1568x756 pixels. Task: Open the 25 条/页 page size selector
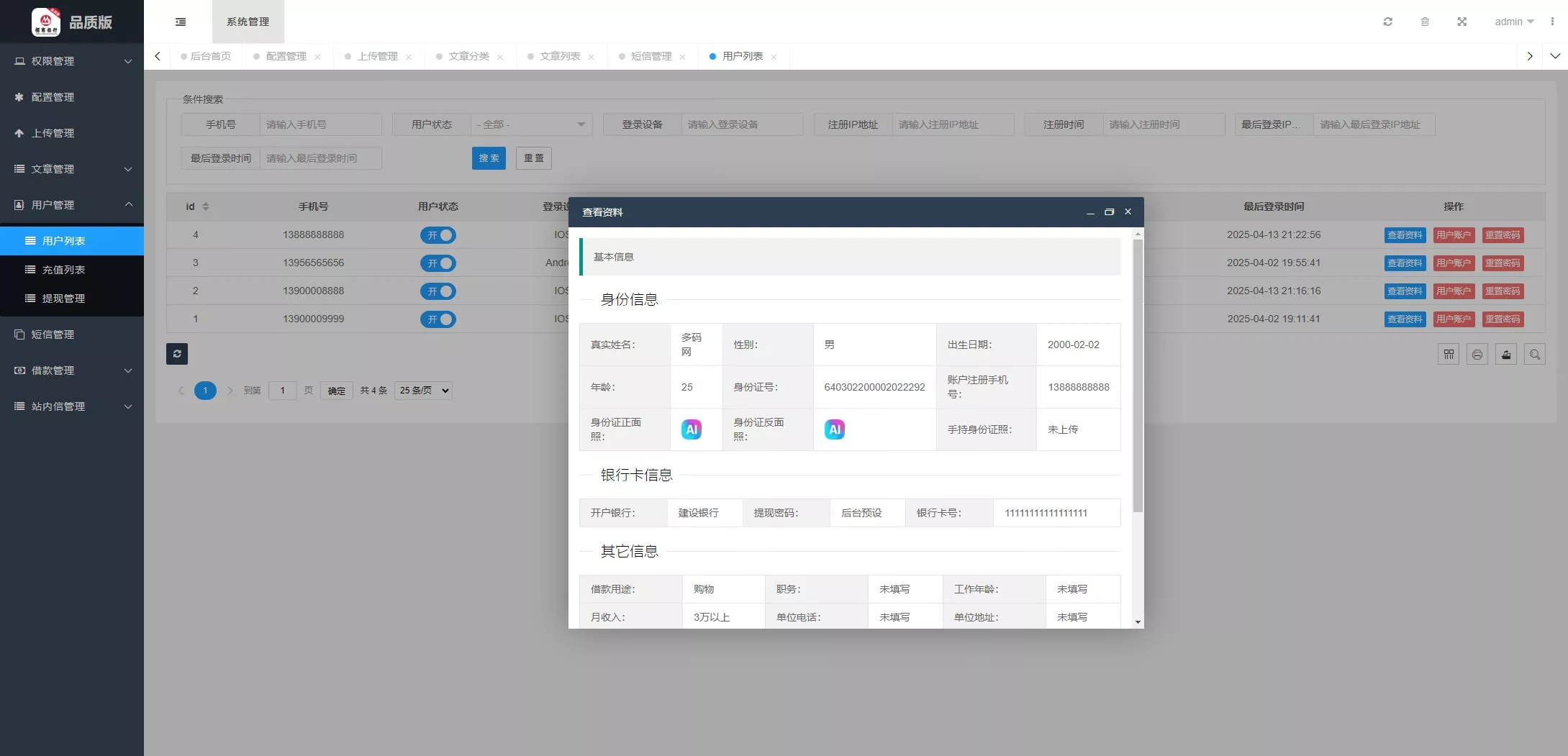(x=423, y=391)
